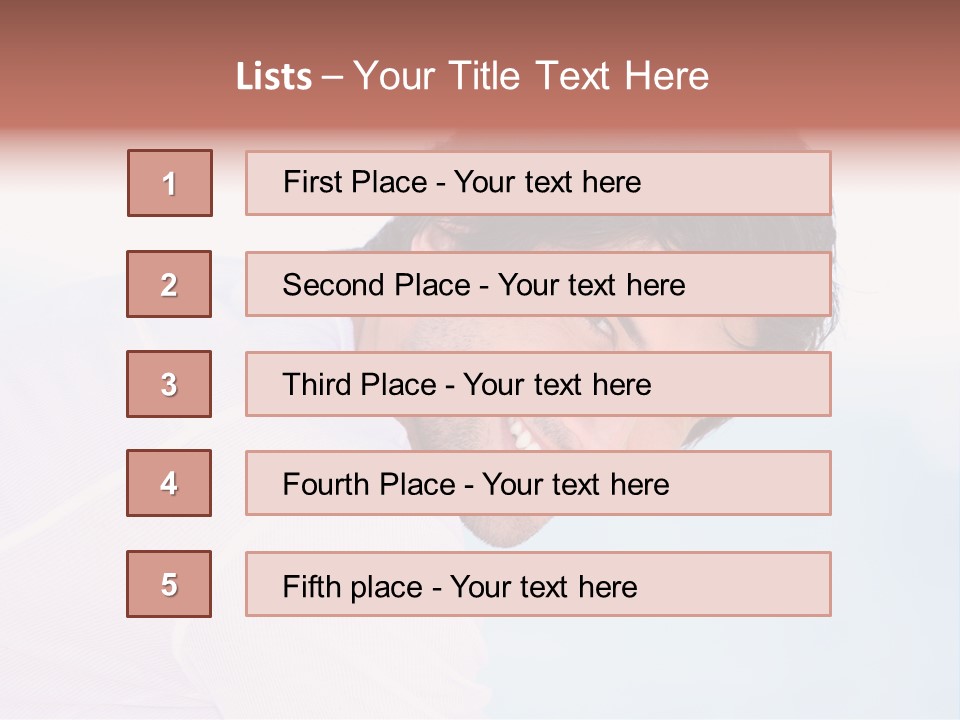Click the word 'Third' in the list
This screenshot has width=960, height=720.
coord(318,385)
